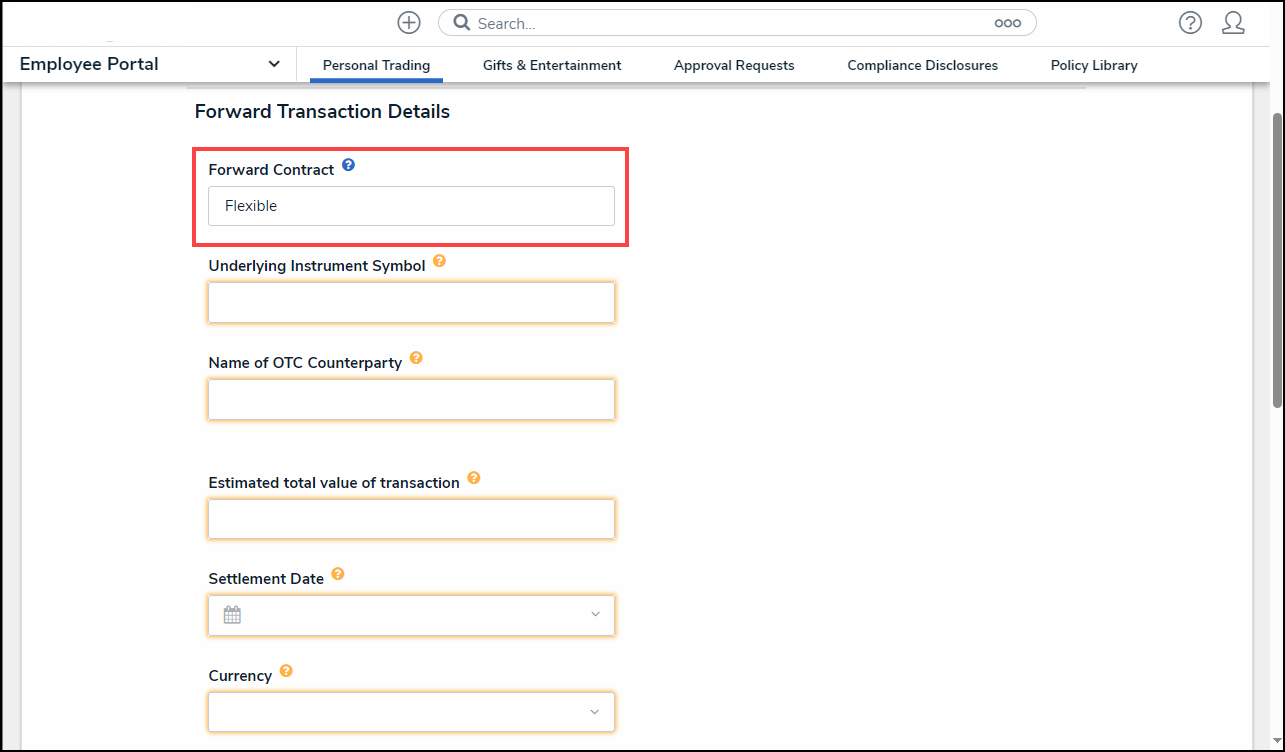Click the Name of OTC Counterparty help icon

click(x=416, y=358)
